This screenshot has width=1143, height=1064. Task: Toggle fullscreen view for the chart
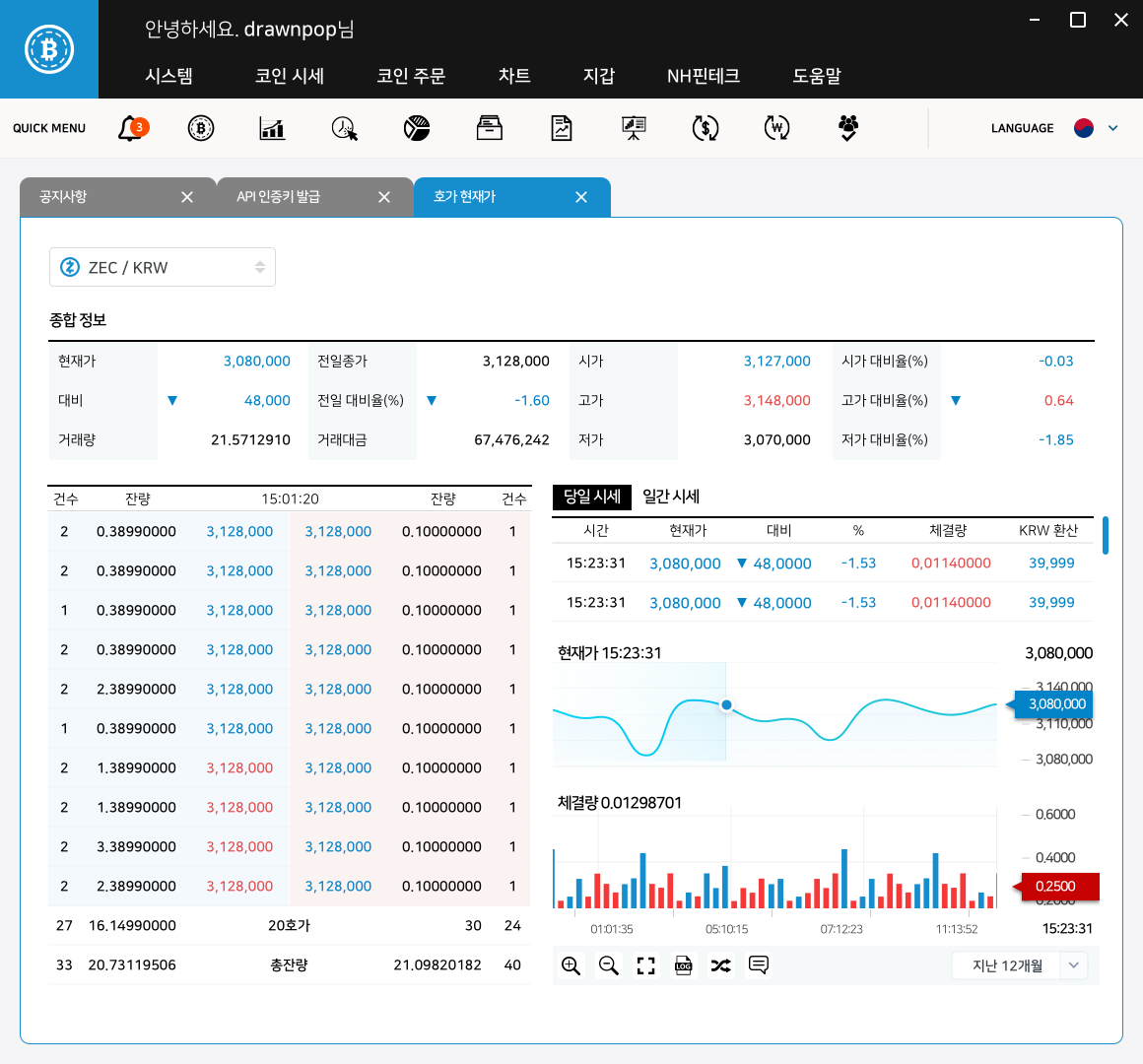coord(645,965)
